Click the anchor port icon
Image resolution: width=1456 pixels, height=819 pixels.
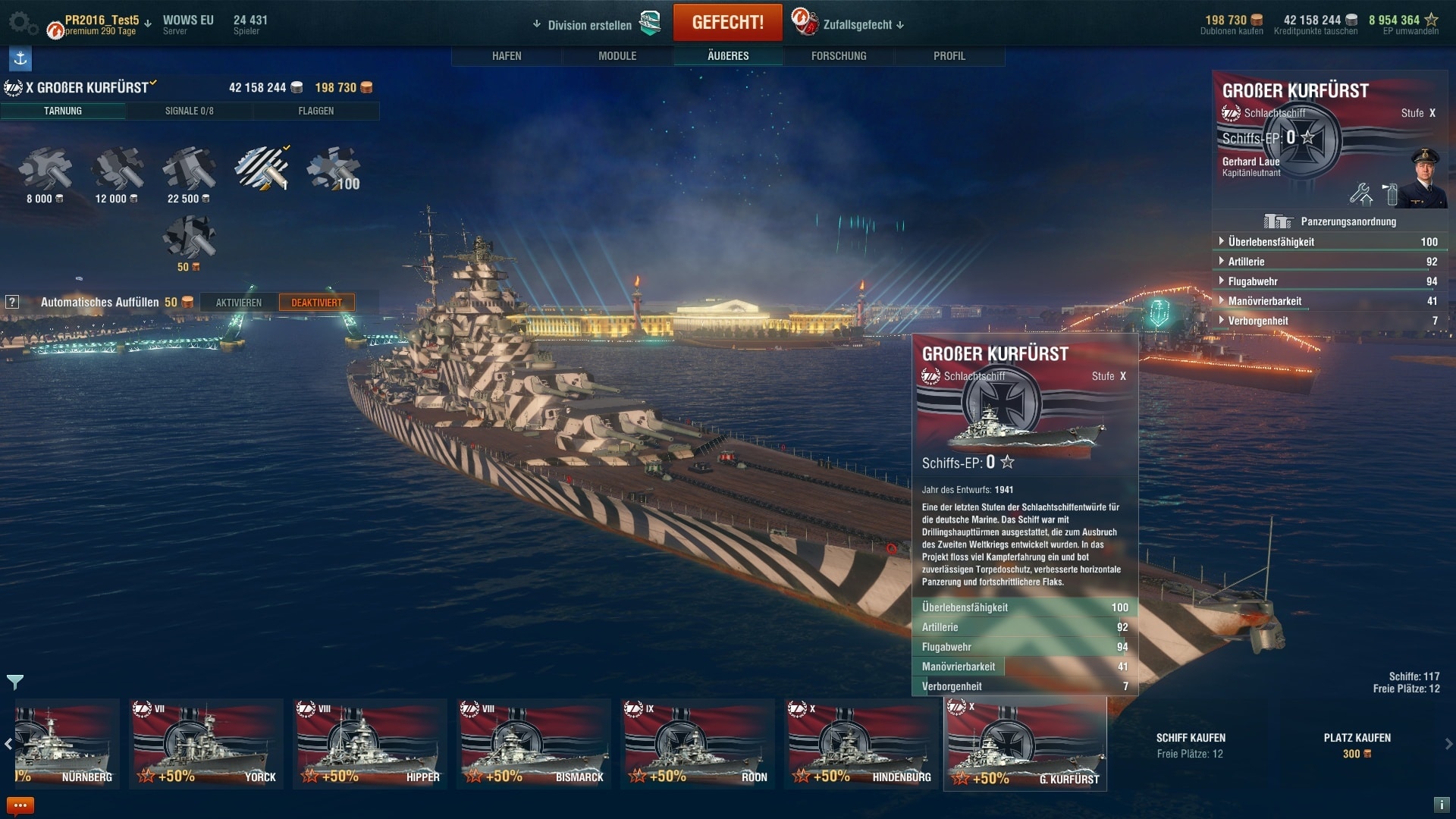pos(20,58)
